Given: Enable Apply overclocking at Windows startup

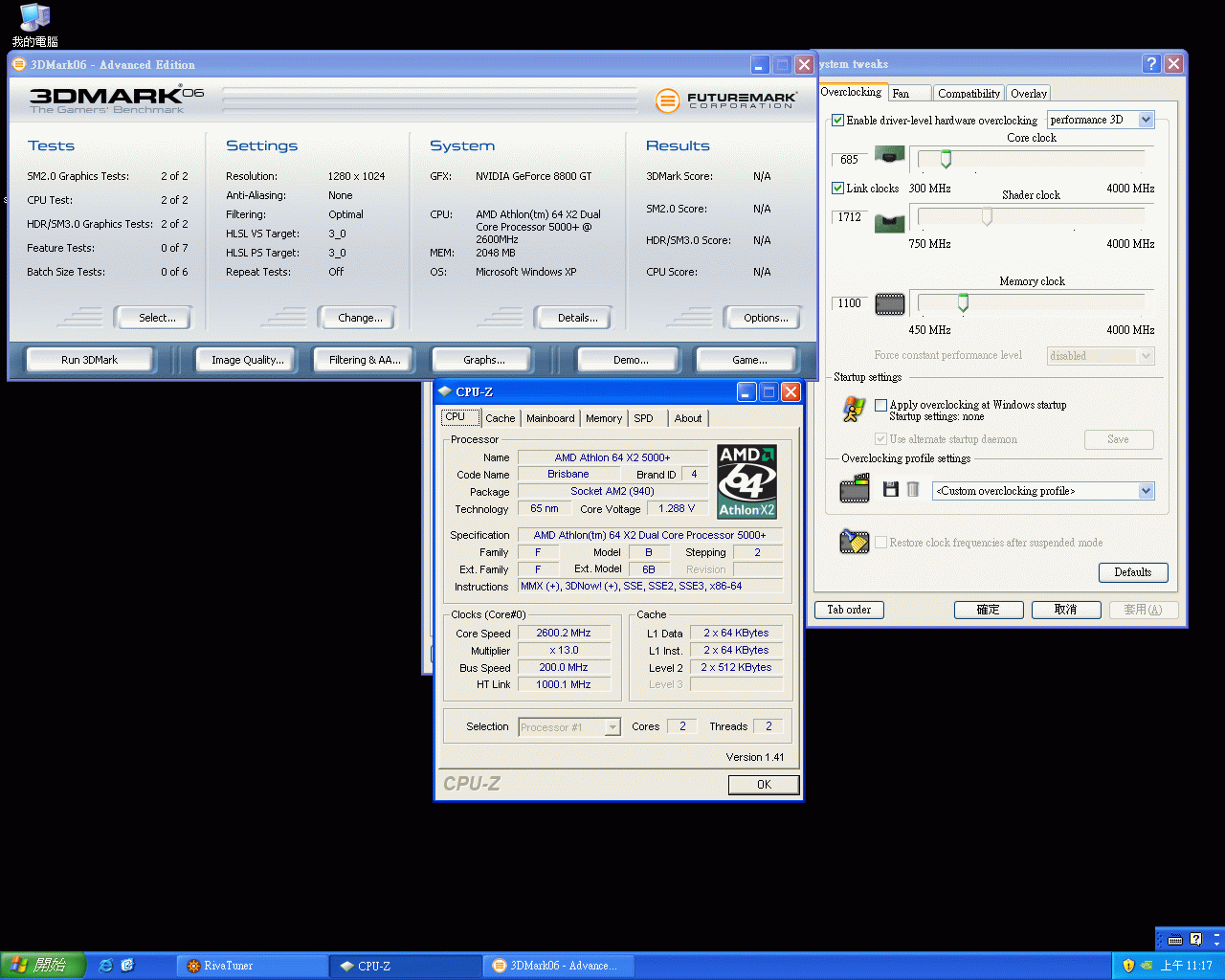Looking at the screenshot, I should tap(880, 405).
